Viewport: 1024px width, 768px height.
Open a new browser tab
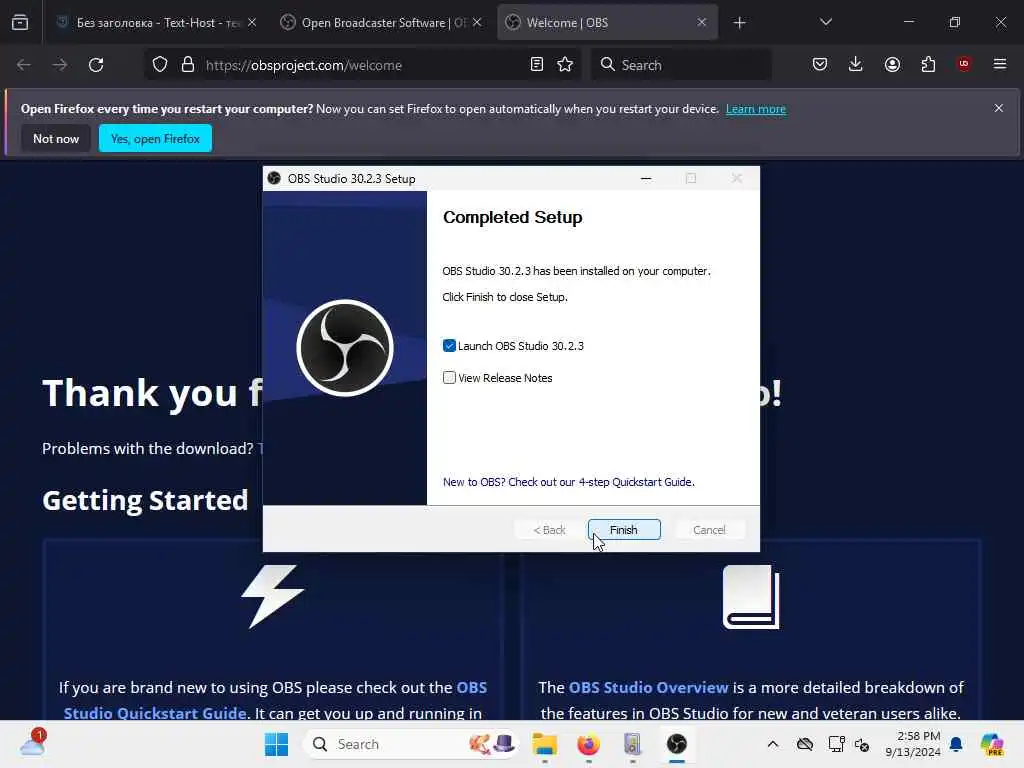[x=739, y=23]
